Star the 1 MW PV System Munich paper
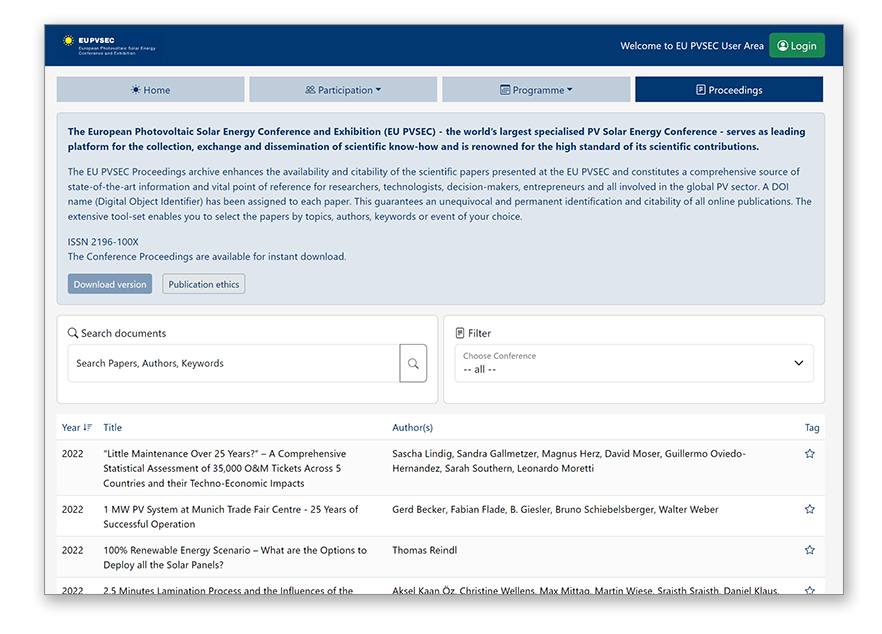Image resolution: width=882 pixels, height=634 pixels. [x=809, y=510]
